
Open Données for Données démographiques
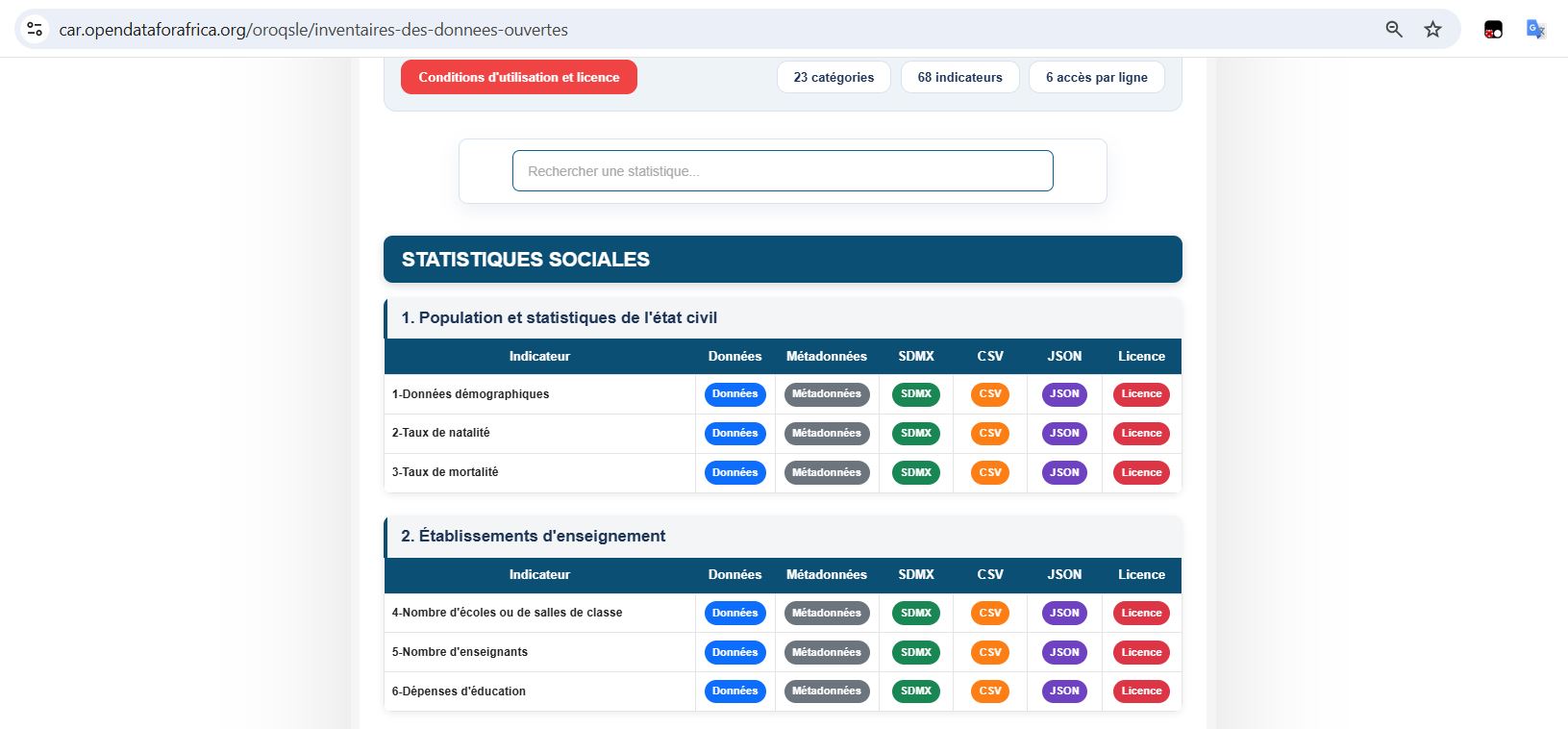pos(735,394)
